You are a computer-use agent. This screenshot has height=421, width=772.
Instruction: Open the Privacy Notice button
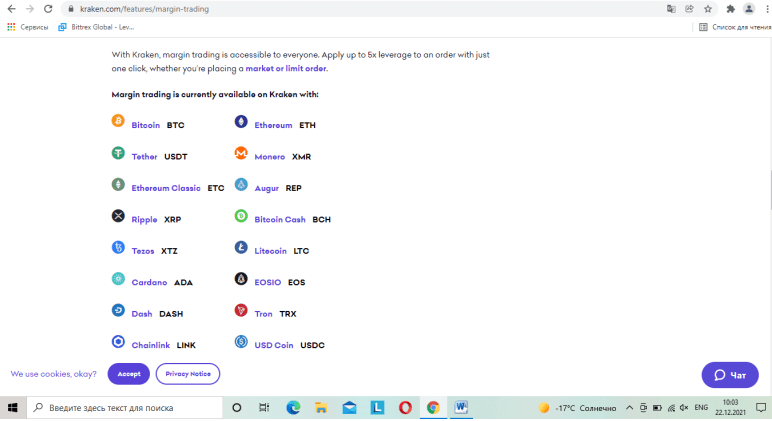coord(188,374)
